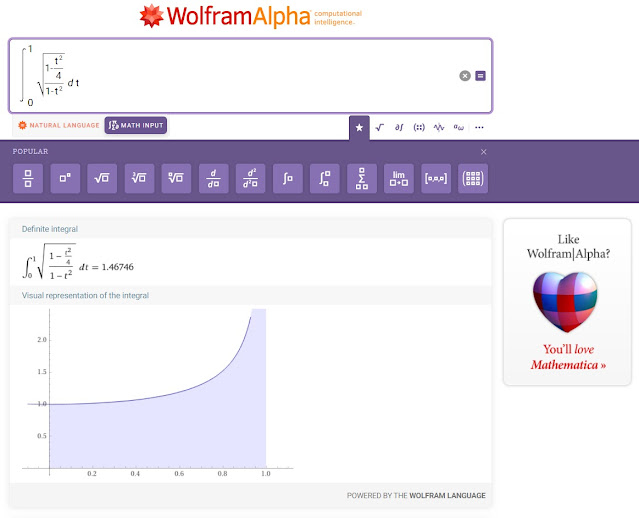Click the Wolfram Language footer link

[x=447, y=496]
